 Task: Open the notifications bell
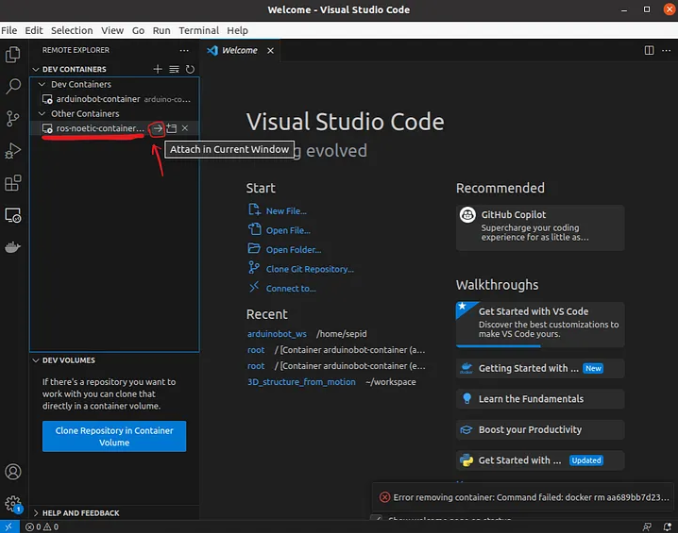(667, 527)
